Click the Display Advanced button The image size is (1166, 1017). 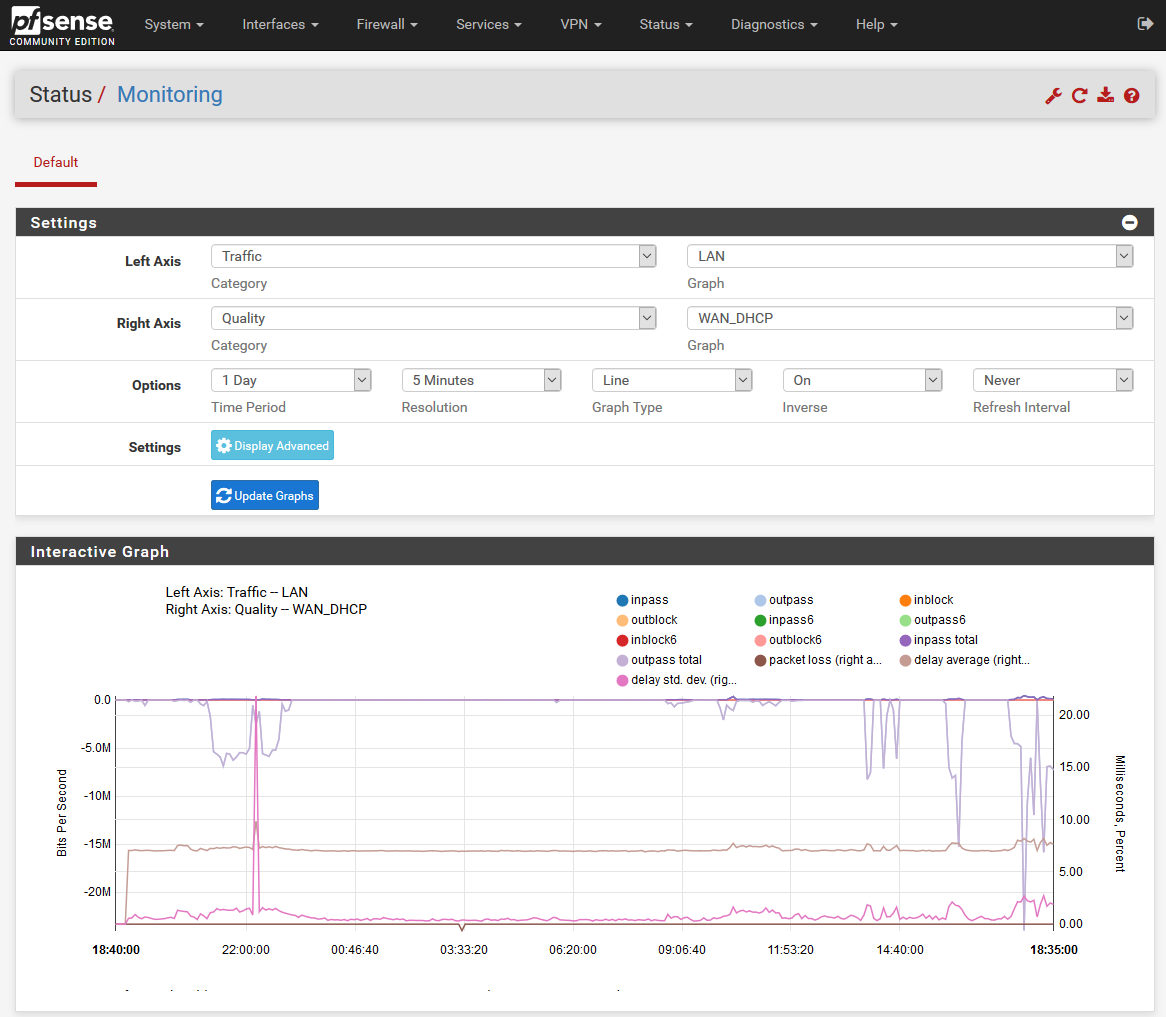point(272,446)
